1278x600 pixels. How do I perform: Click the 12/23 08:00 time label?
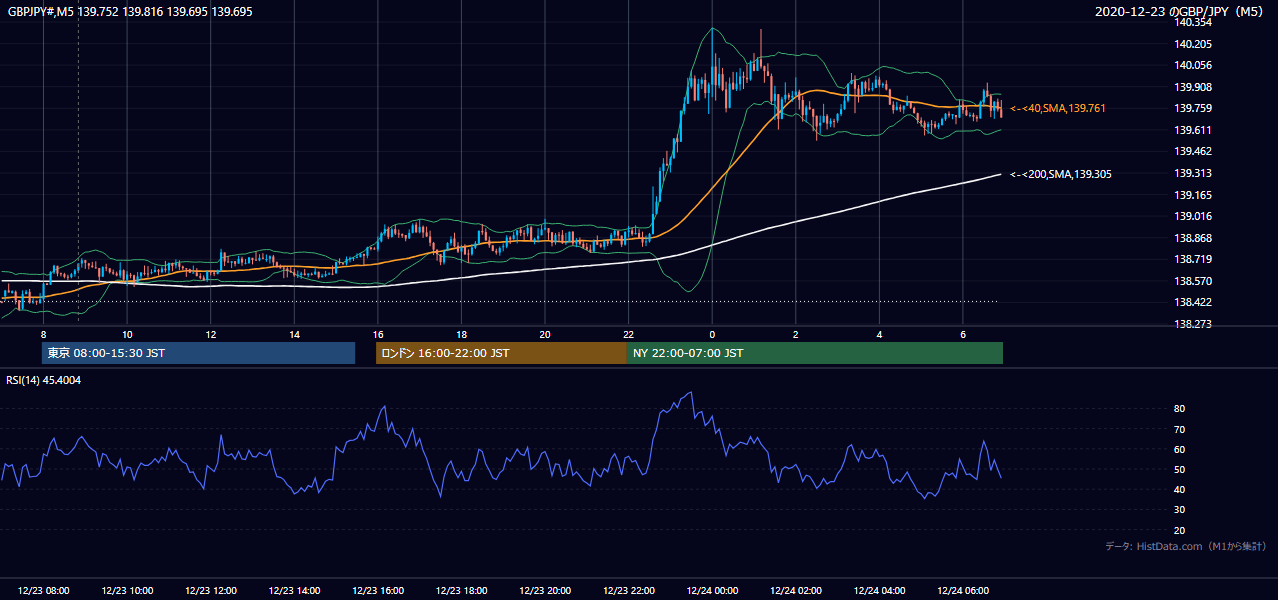point(44,591)
